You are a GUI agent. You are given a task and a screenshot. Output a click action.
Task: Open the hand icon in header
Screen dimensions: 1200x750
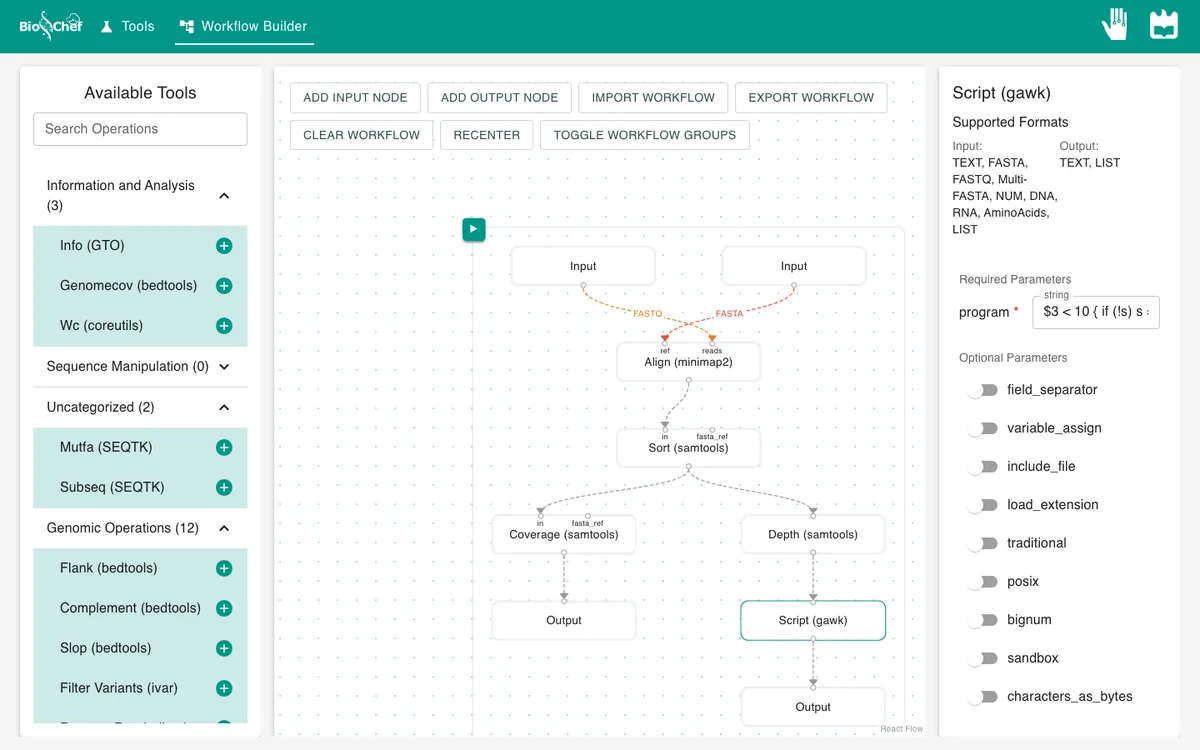(x=1115, y=25)
